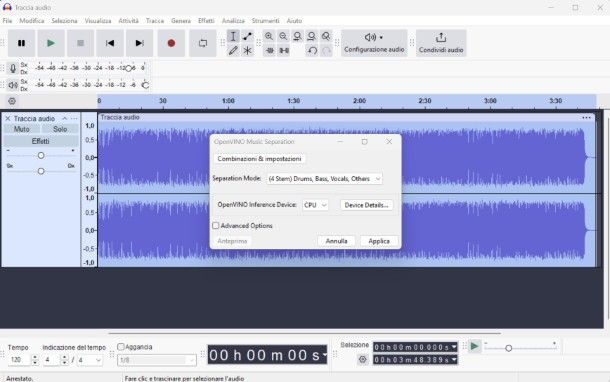Click Fit project to width zoom icon

point(312,36)
